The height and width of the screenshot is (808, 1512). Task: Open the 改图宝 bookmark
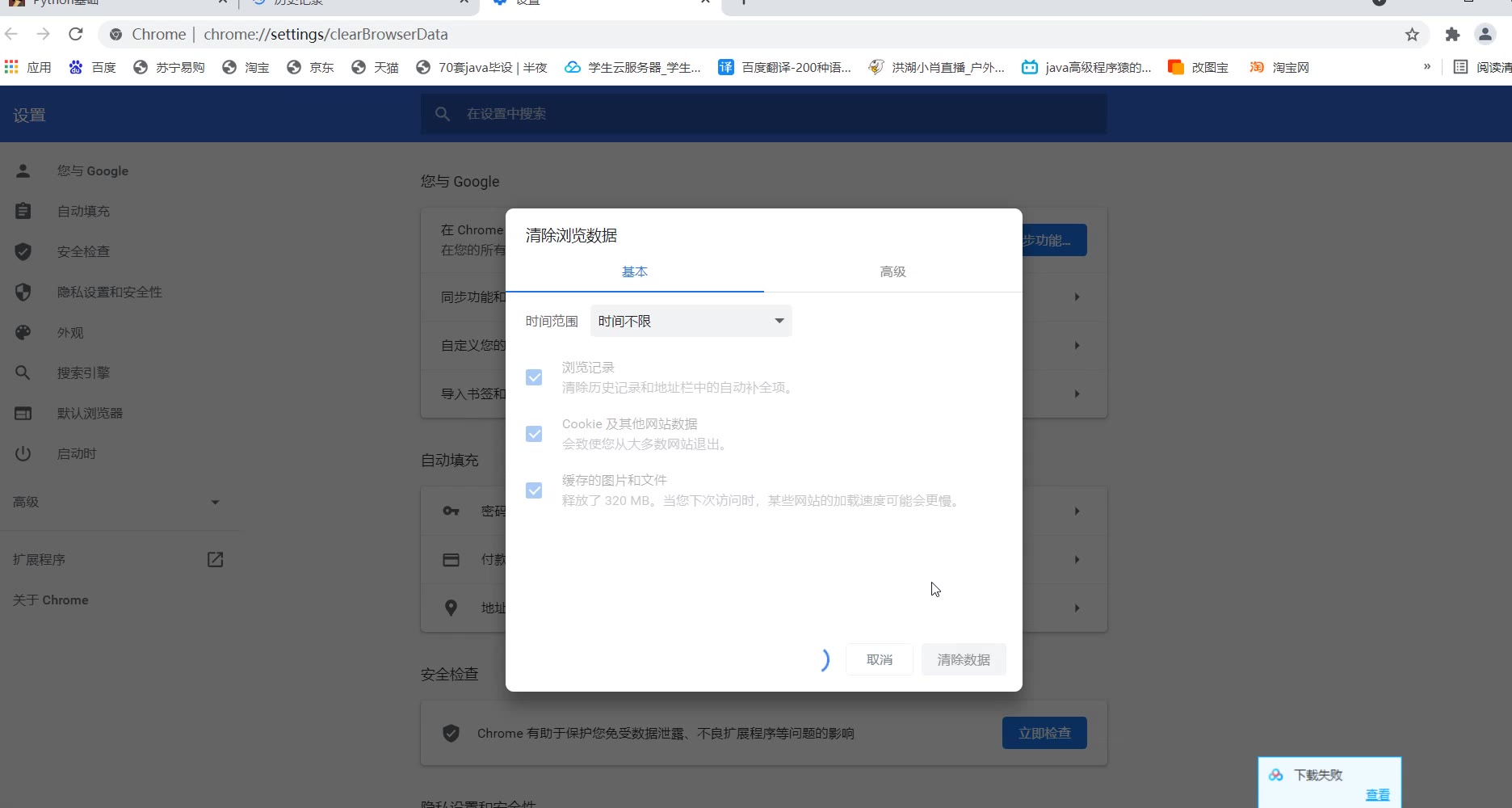[x=1199, y=67]
